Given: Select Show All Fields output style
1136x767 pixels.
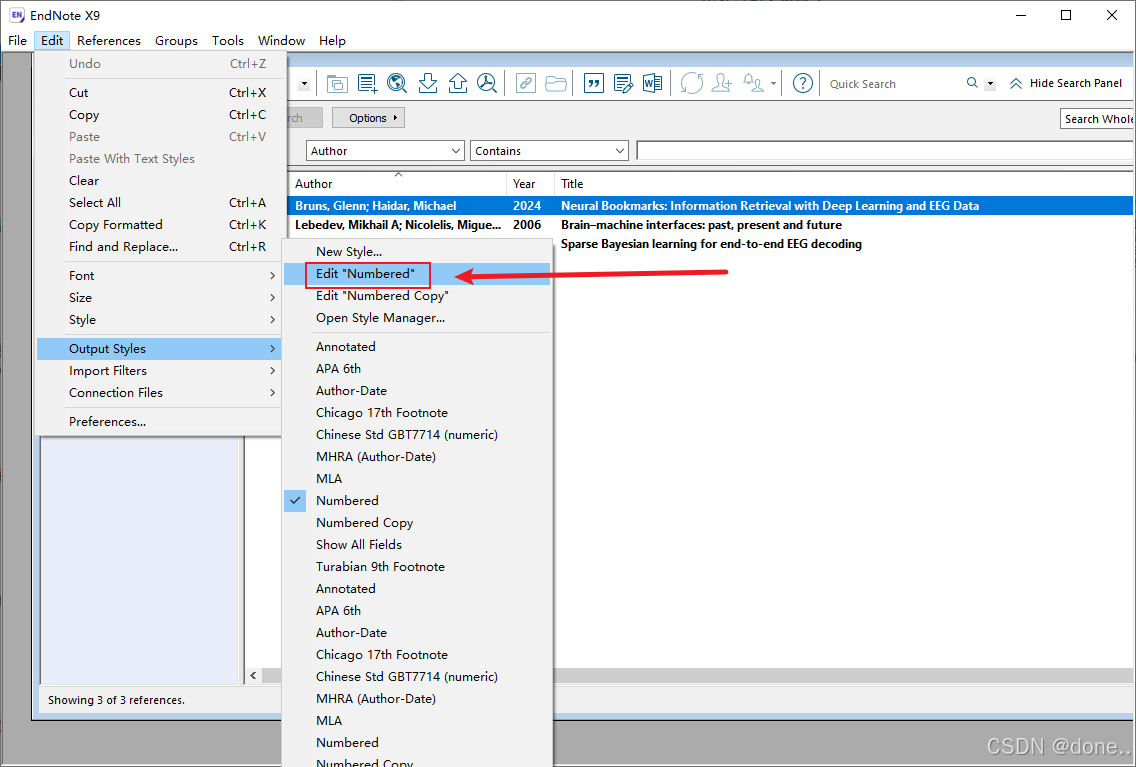Looking at the screenshot, I should tap(417, 545).
